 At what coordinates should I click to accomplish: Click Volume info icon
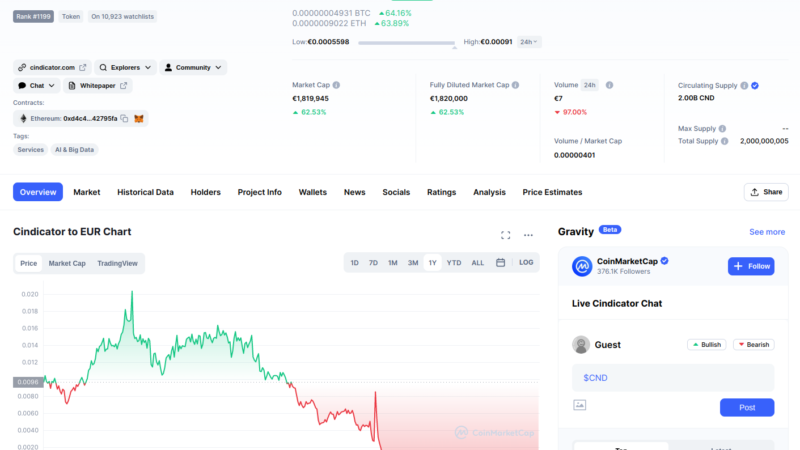[609, 85]
